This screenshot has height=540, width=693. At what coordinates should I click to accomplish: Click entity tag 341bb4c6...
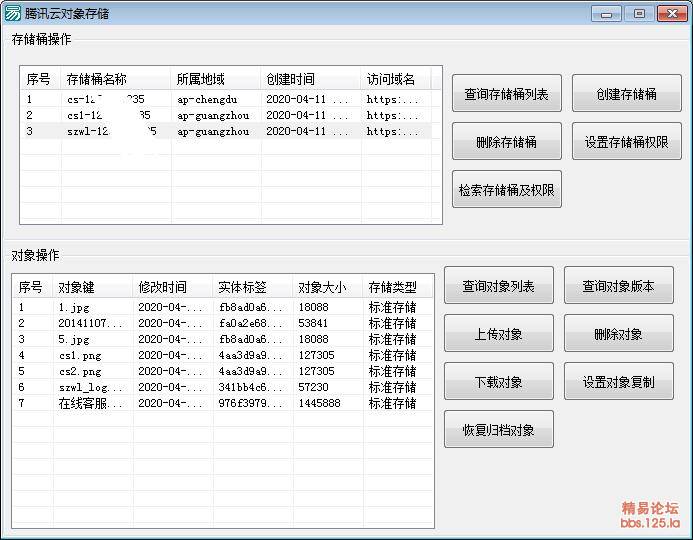tap(249, 387)
